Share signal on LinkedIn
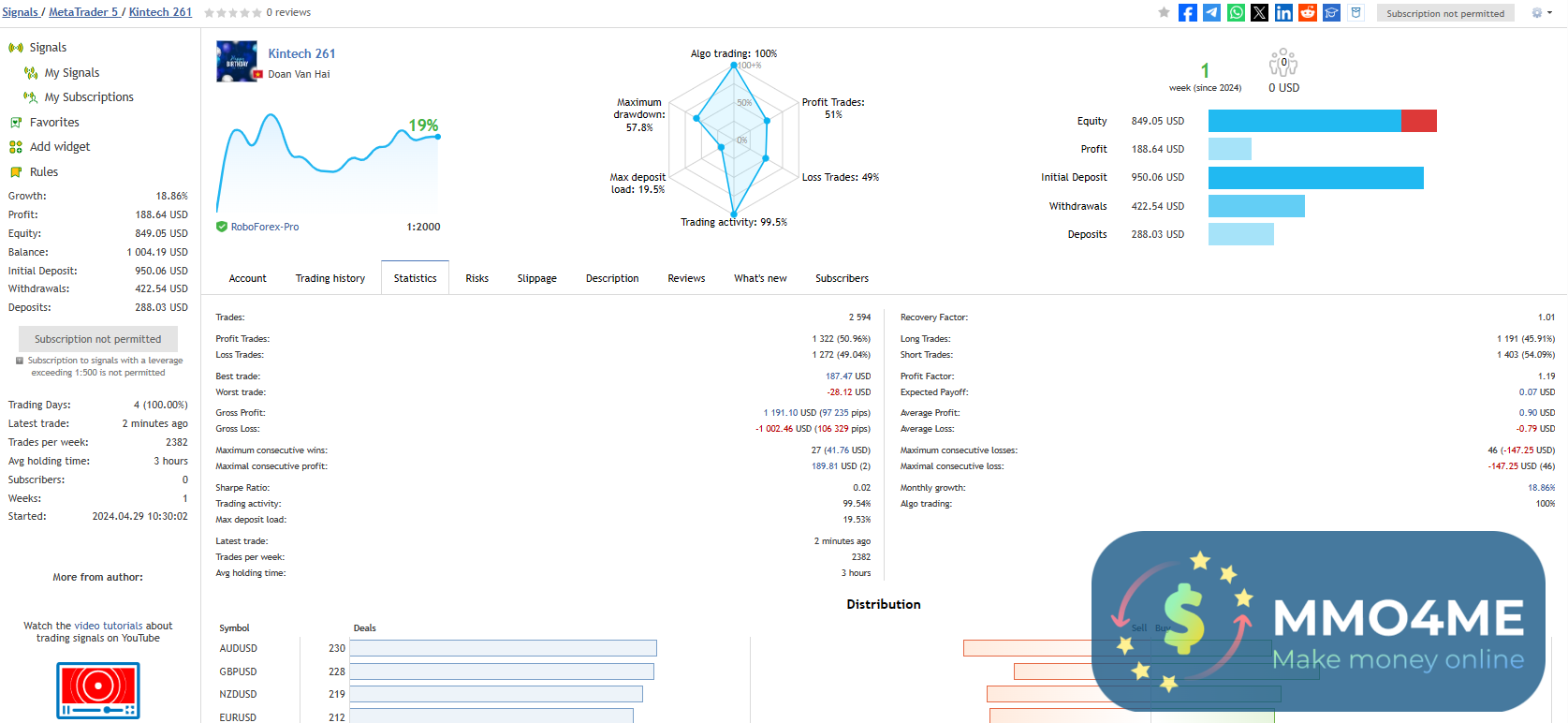1568x723 pixels. point(1283,12)
